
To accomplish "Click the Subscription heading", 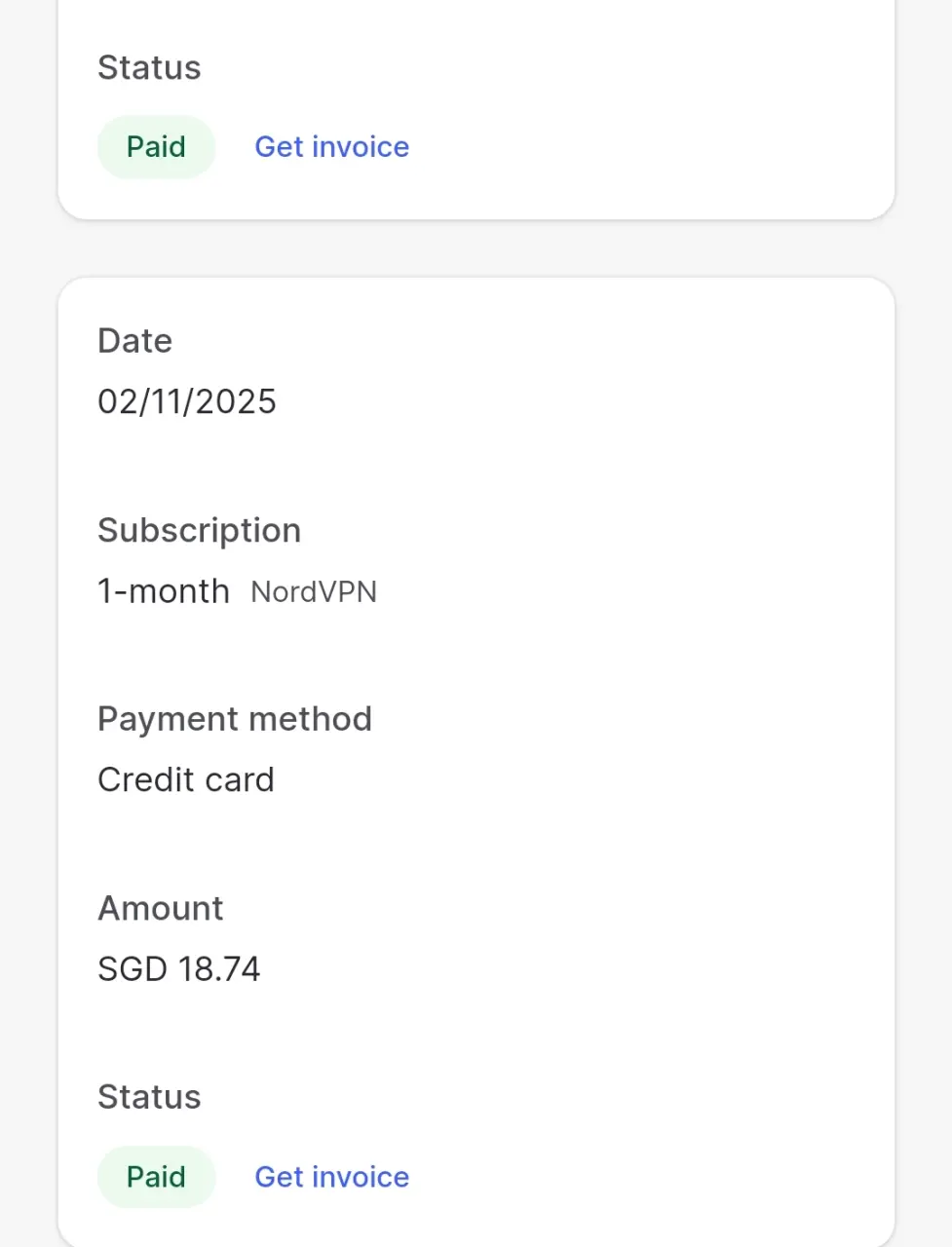I will tap(199, 531).
